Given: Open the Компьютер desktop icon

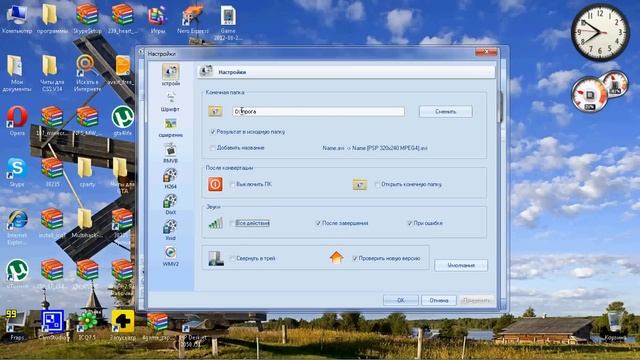Looking at the screenshot, I should (17, 20).
